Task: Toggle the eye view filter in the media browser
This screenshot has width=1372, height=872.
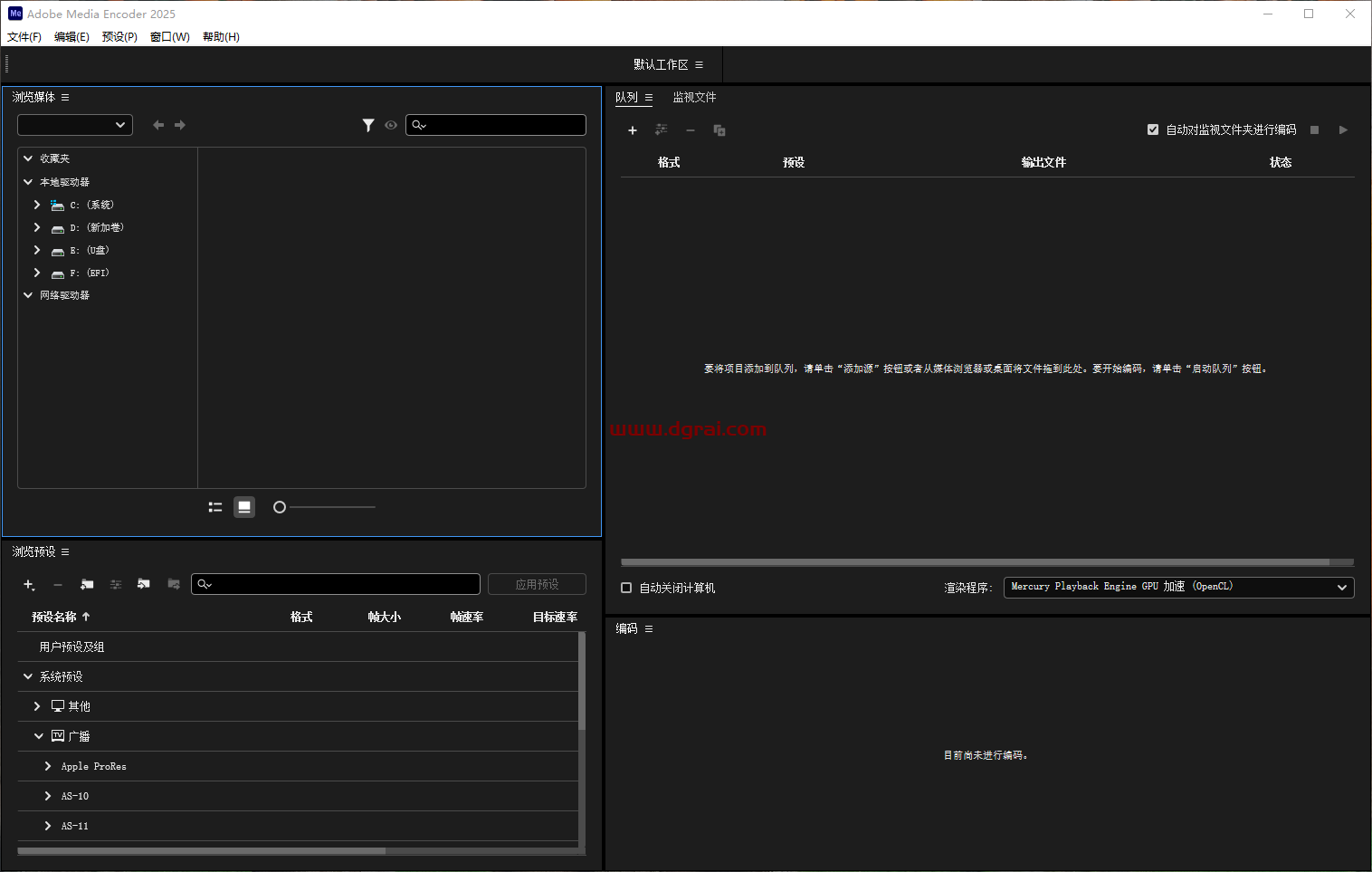Action: coord(391,125)
